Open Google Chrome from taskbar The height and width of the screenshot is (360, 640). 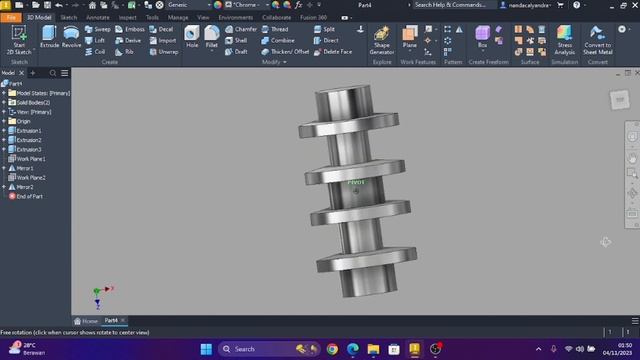click(x=332, y=349)
